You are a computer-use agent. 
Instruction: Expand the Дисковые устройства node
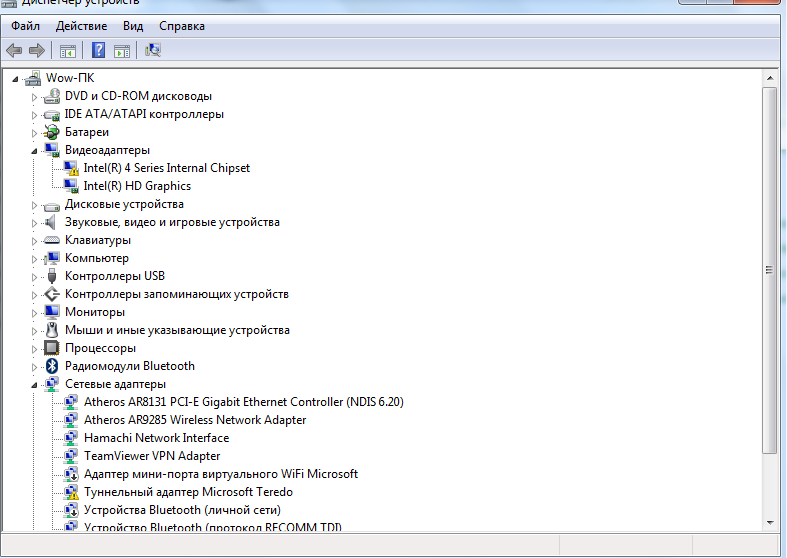coord(34,205)
